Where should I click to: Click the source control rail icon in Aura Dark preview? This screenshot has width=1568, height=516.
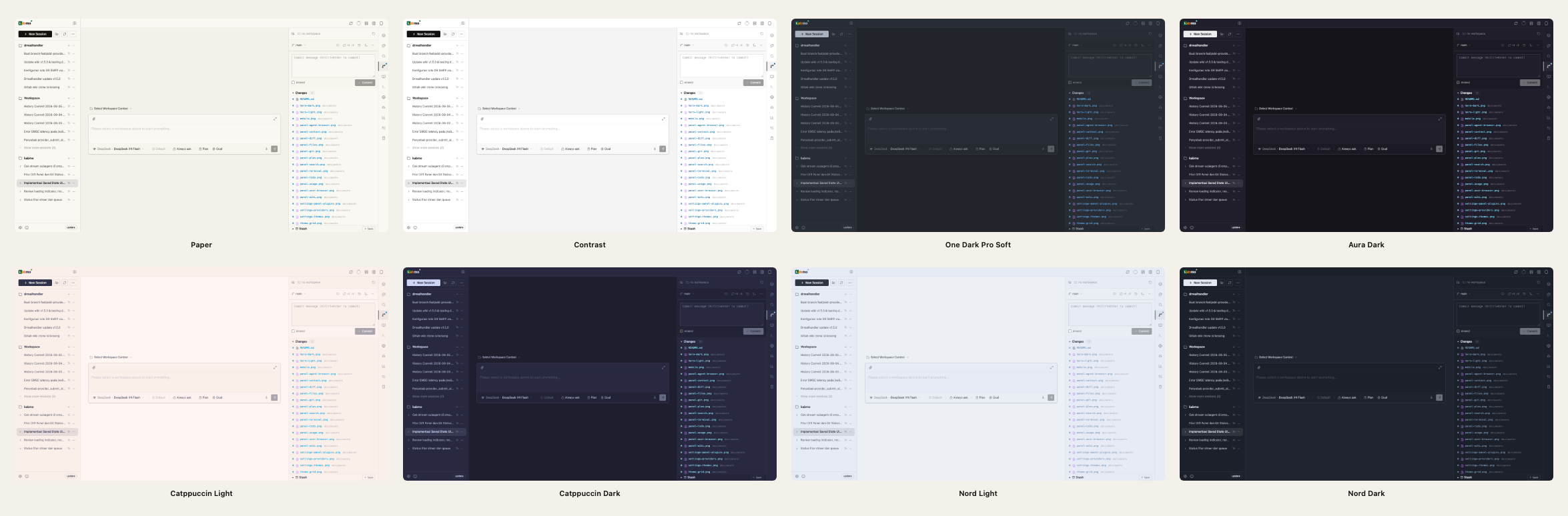(1549, 65)
